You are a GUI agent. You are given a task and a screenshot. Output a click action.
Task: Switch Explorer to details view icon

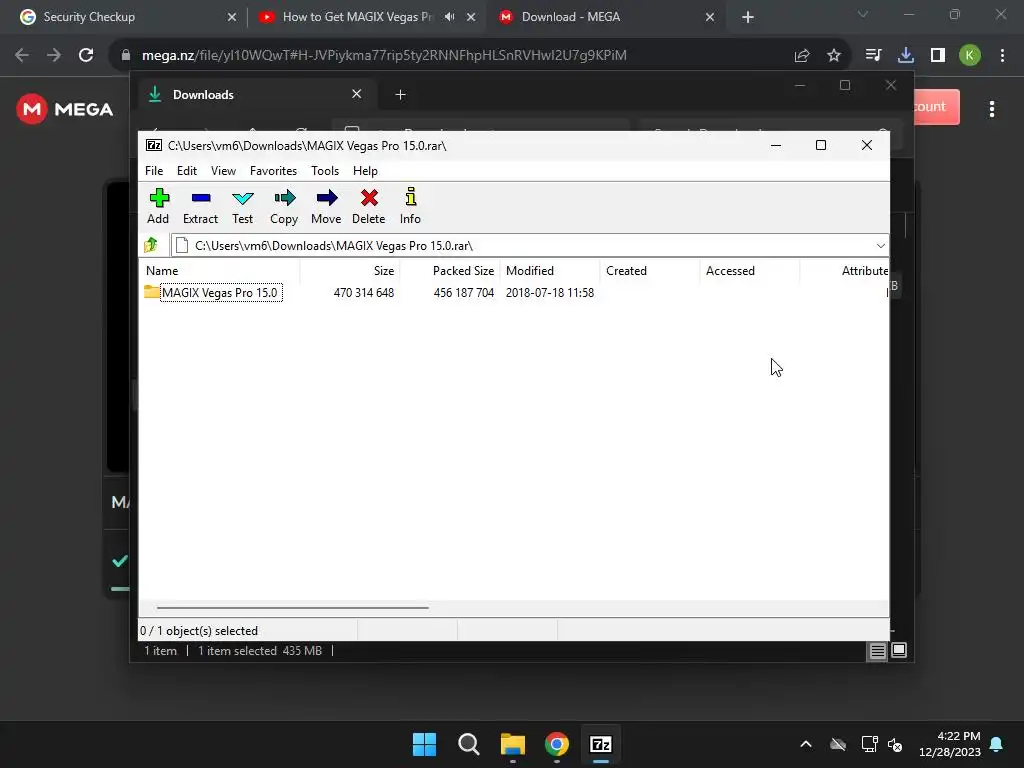click(x=878, y=650)
